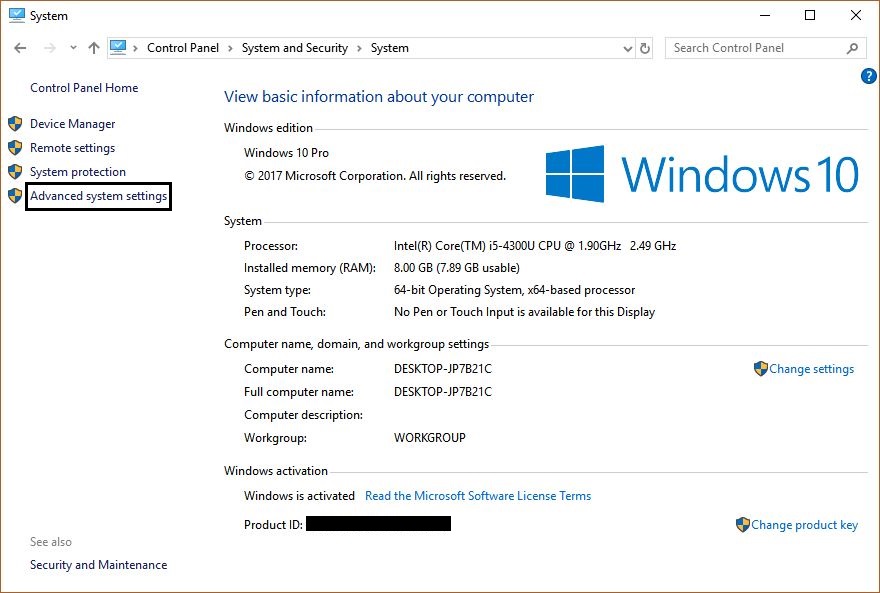The width and height of the screenshot is (880, 593).
Task: Expand the chevron before Control Panel breadcrumb
Action: (135, 48)
